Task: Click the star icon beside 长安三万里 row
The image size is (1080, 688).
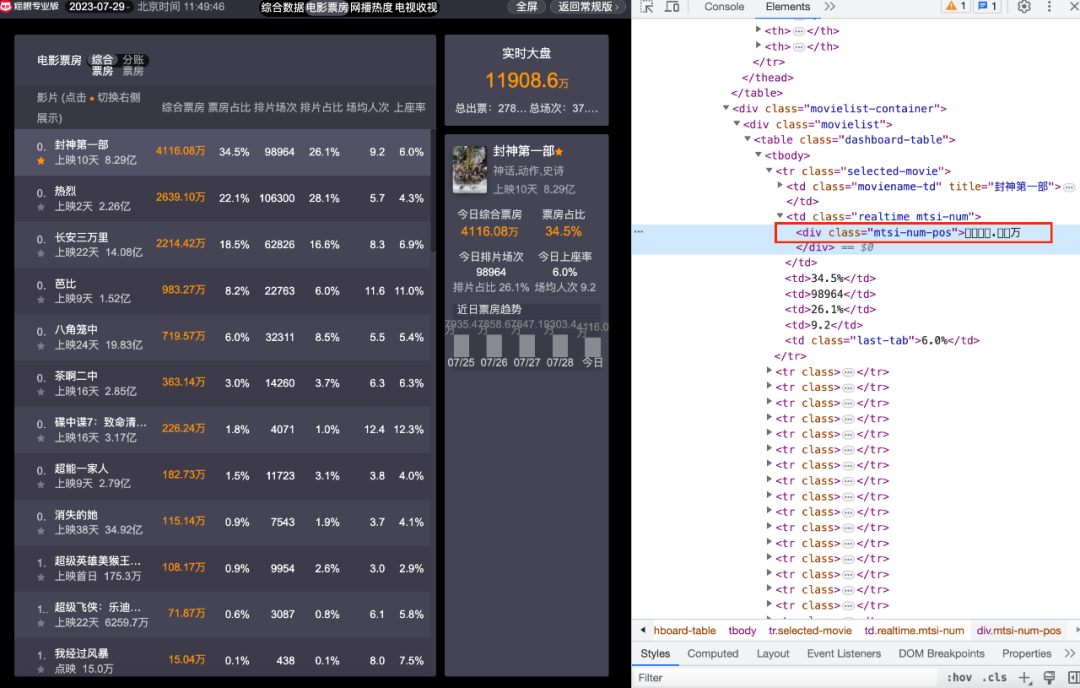Action: (41, 253)
